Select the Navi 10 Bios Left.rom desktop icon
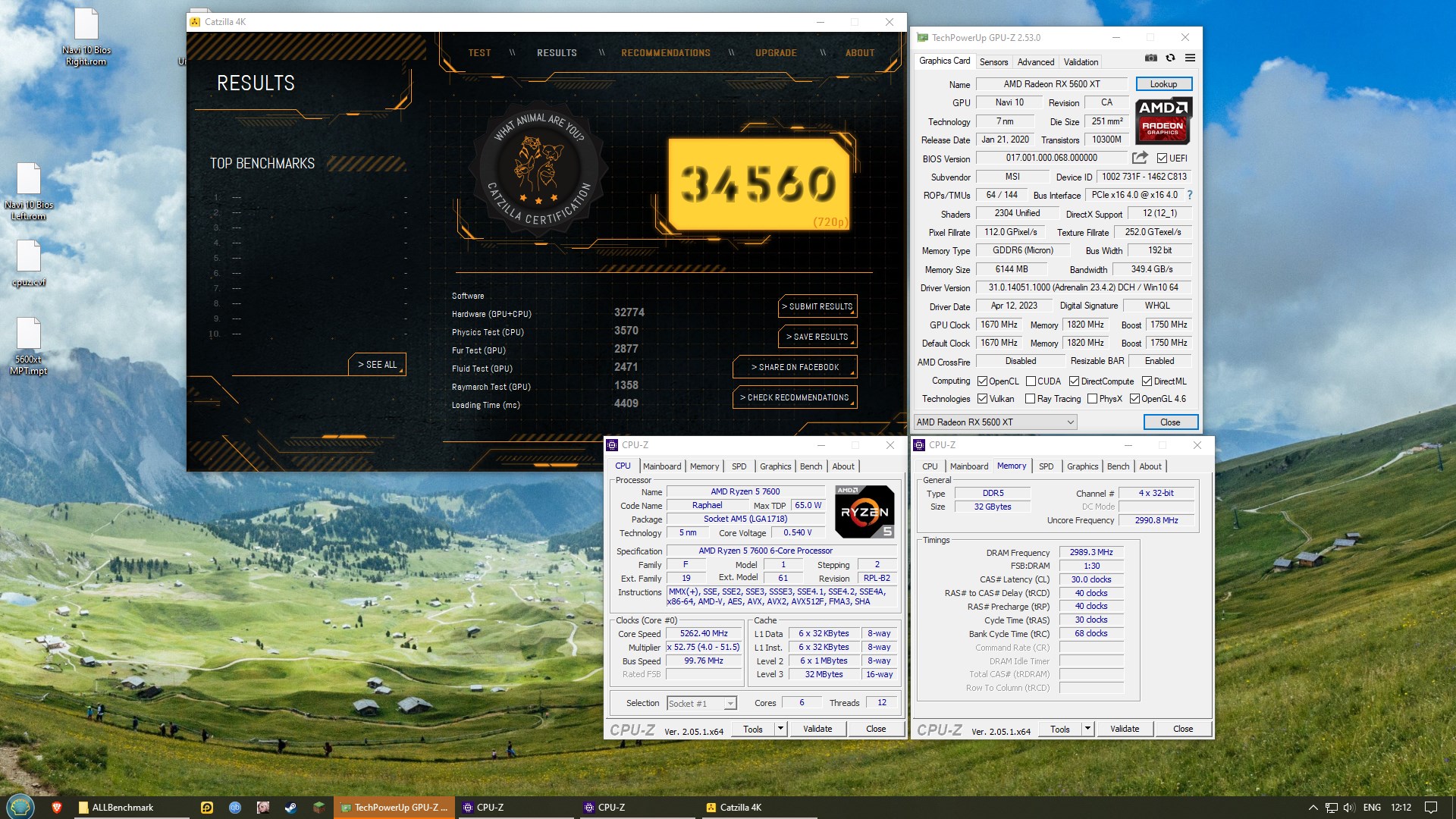Image resolution: width=1456 pixels, height=819 pixels. pyautogui.click(x=29, y=191)
